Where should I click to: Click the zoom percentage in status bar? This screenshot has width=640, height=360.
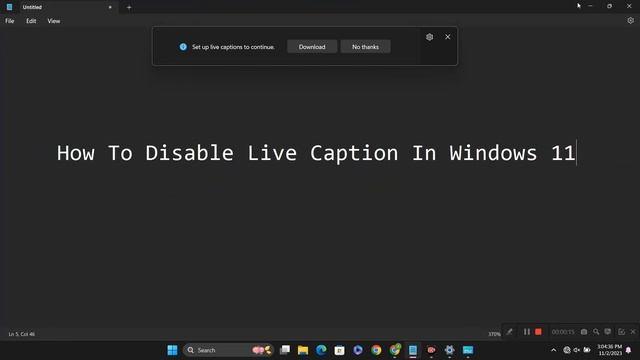[x=494, y=334]
